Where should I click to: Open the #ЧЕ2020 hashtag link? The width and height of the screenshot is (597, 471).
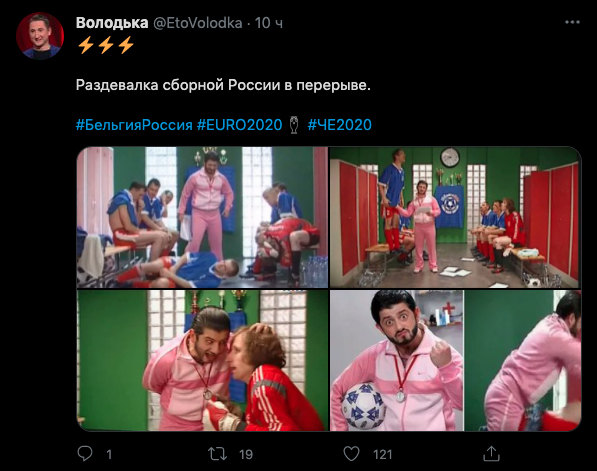(x=340, y=125)
